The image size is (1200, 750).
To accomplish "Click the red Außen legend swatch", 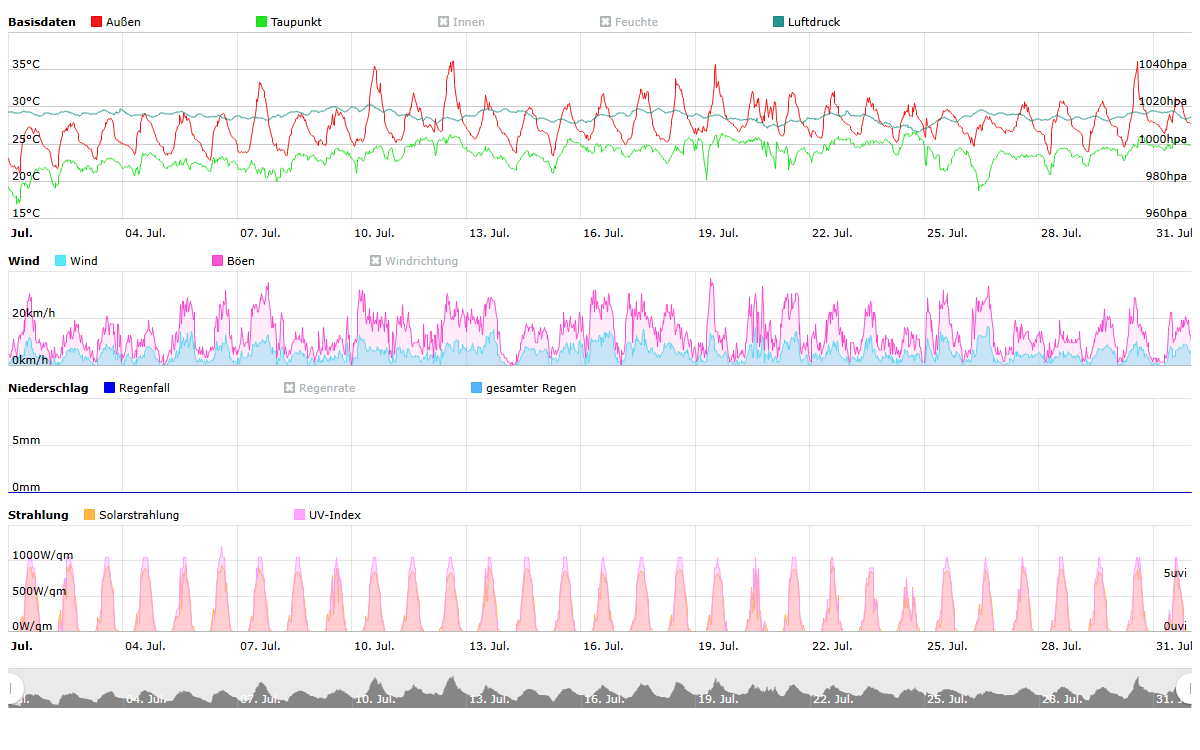I will pos(97,22).
